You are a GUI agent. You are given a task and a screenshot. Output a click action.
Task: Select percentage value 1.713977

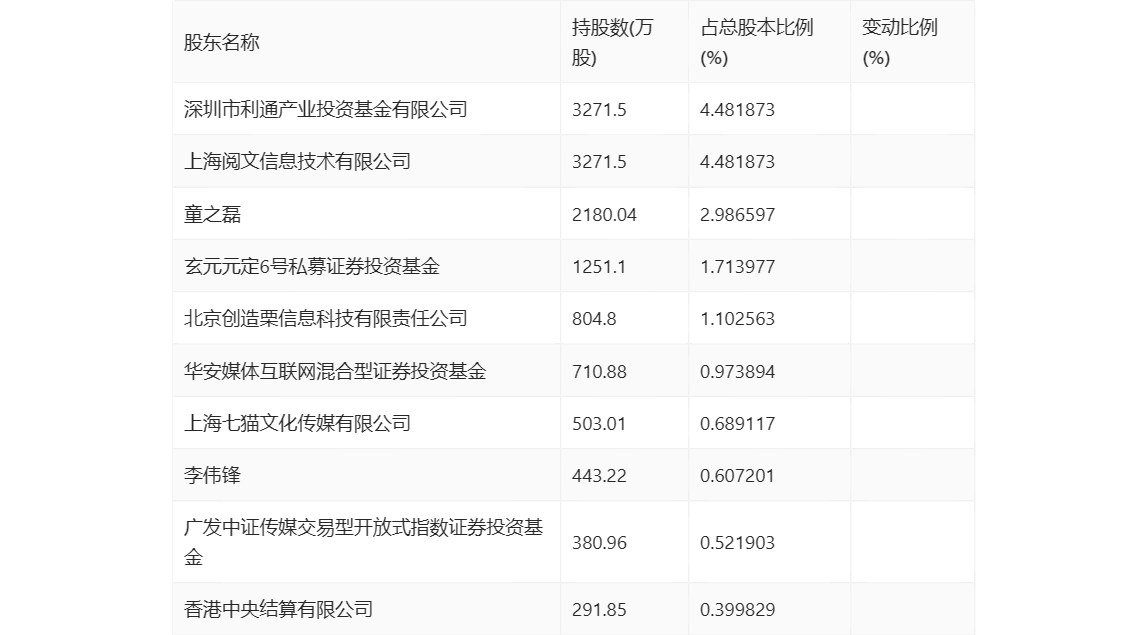(x=737, y=266)
